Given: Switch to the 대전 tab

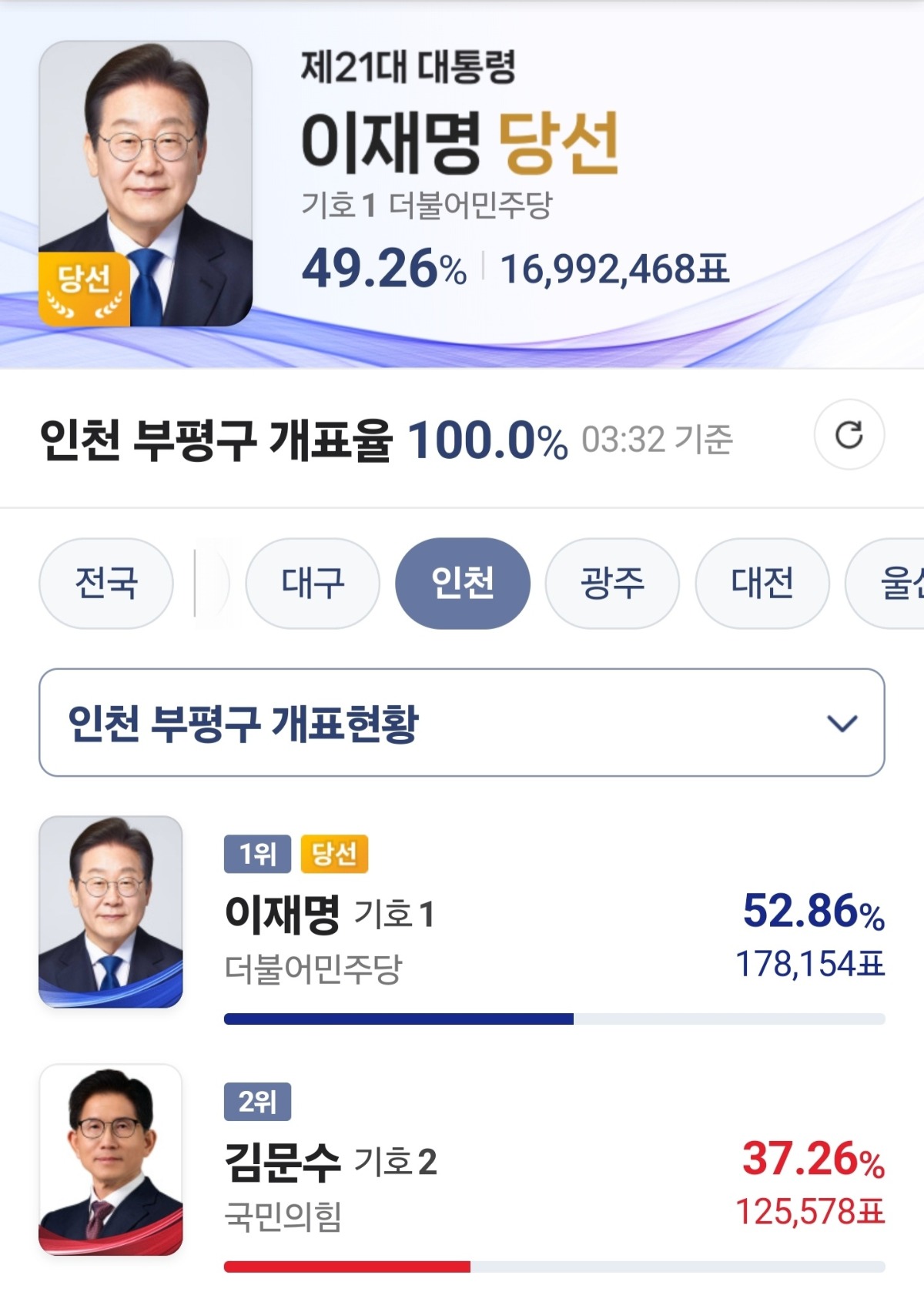Looking at the screenshot, I should (762, 583).
